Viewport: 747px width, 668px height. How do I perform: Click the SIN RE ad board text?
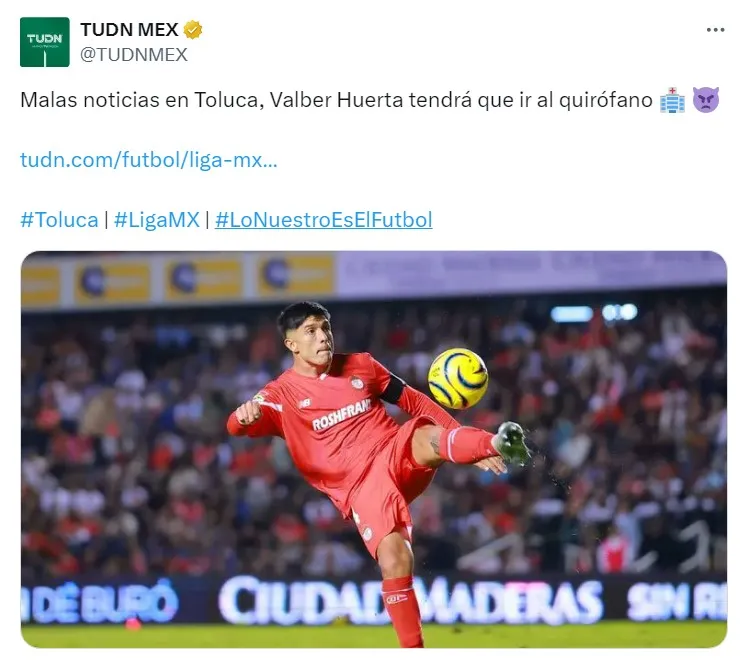pos(676,602)
